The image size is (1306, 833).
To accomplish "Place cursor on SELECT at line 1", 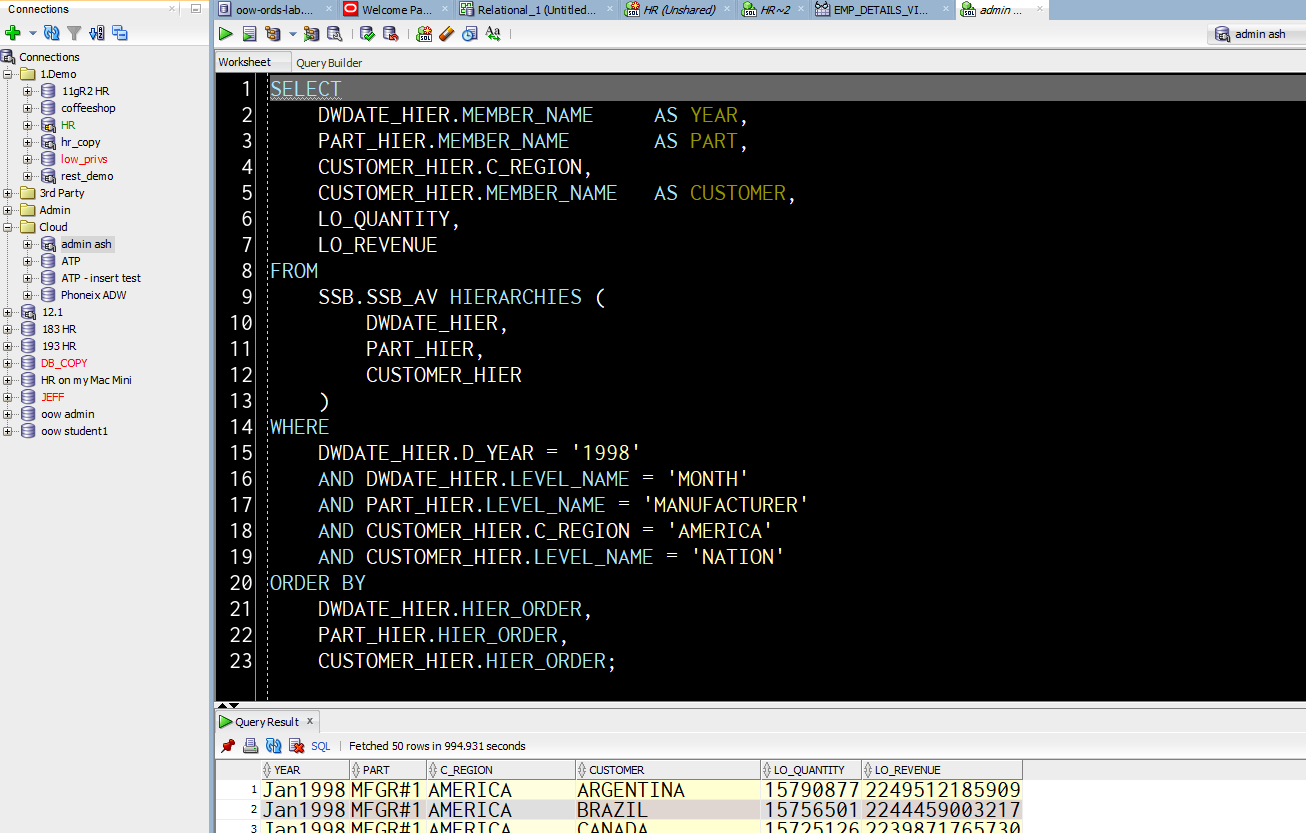I will (306, 88).
